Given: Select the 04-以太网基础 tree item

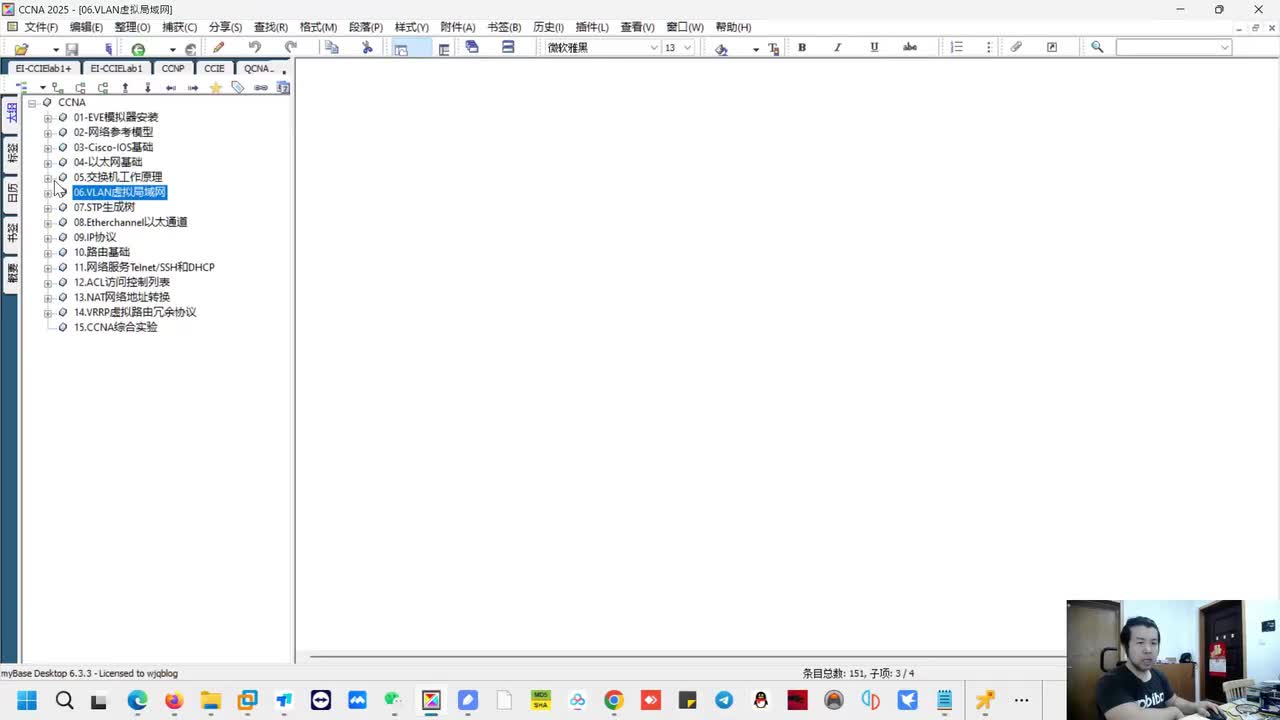Looking at the screenshot, I should [x=108, y=162].
